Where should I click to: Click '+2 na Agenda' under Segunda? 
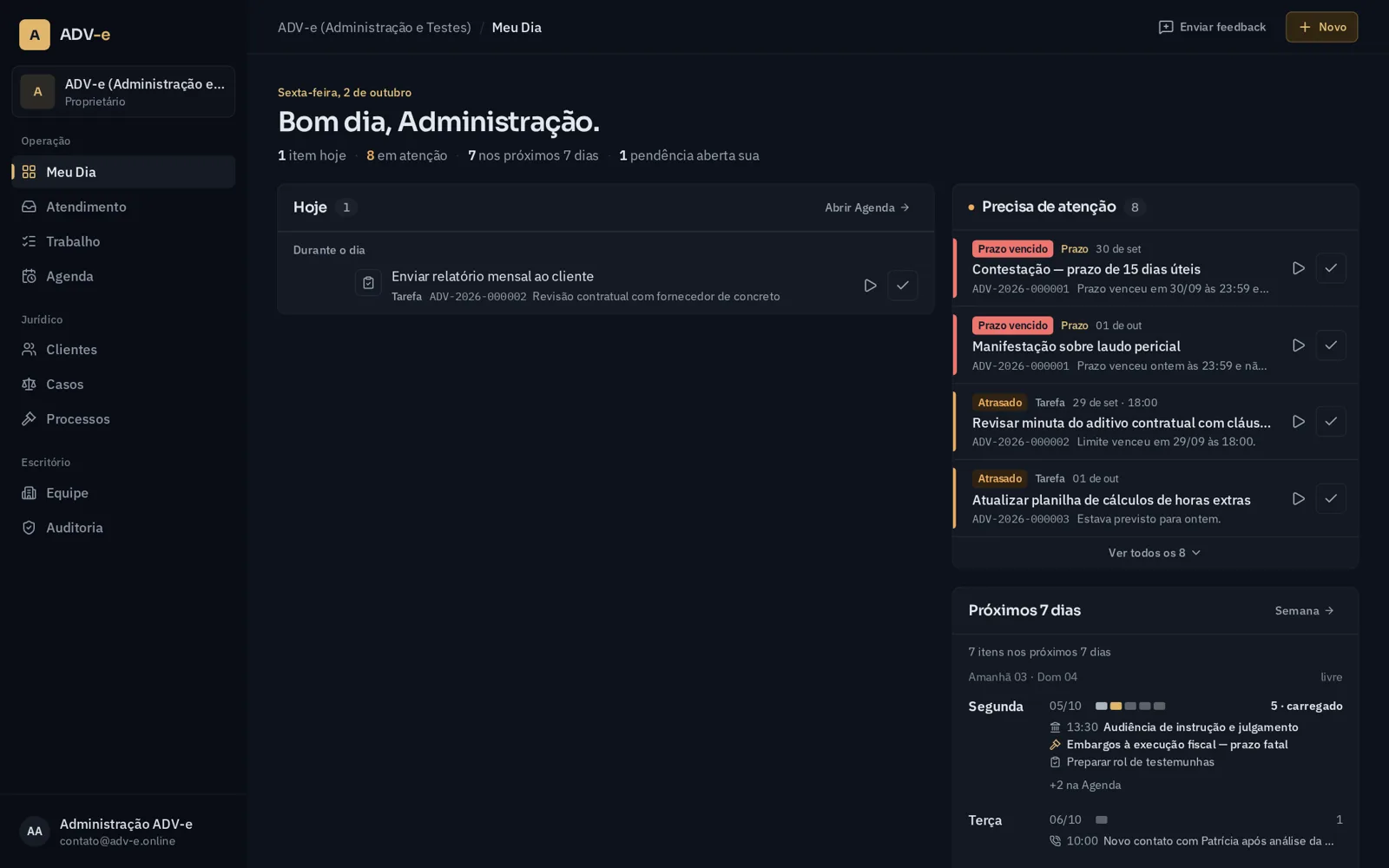1085,786
